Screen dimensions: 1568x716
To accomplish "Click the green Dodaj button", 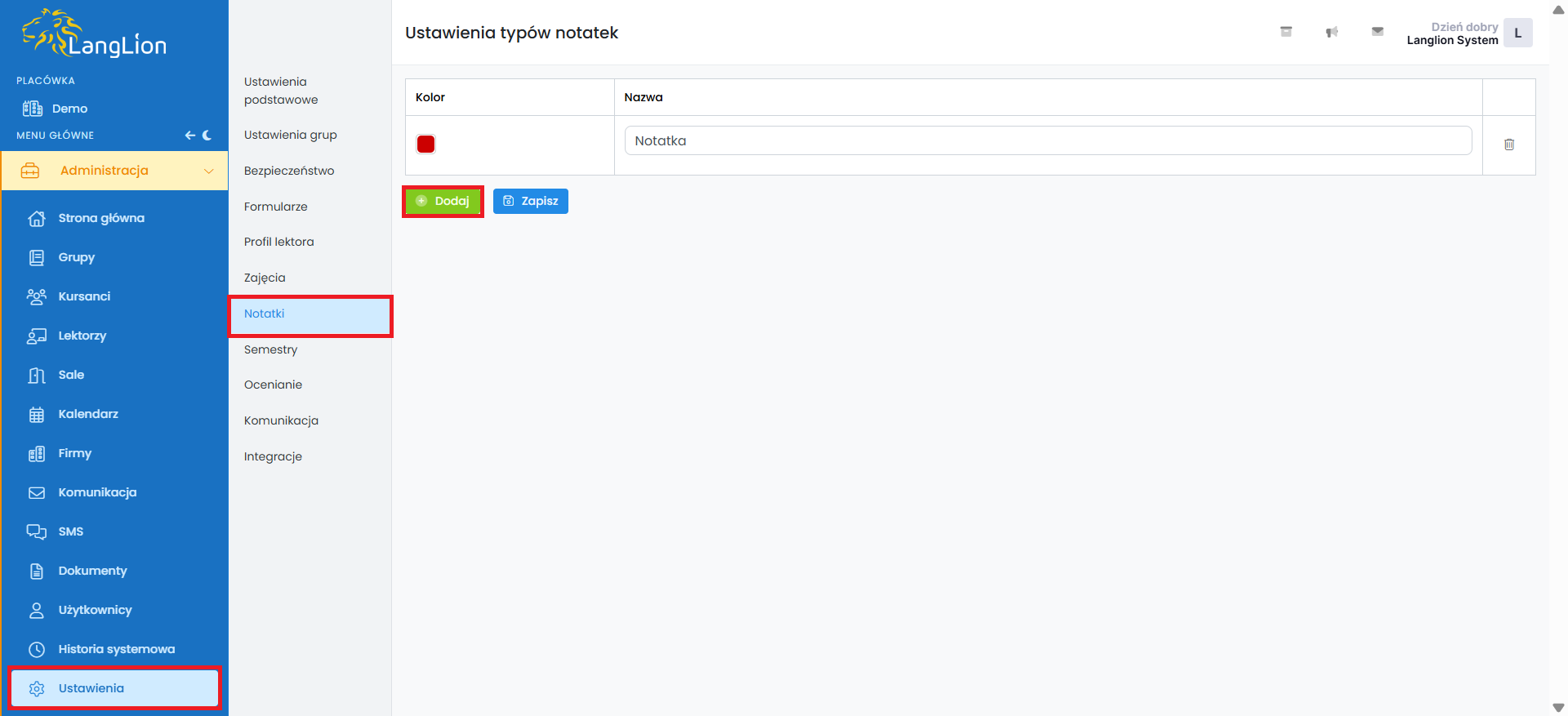I will (443, 201).
